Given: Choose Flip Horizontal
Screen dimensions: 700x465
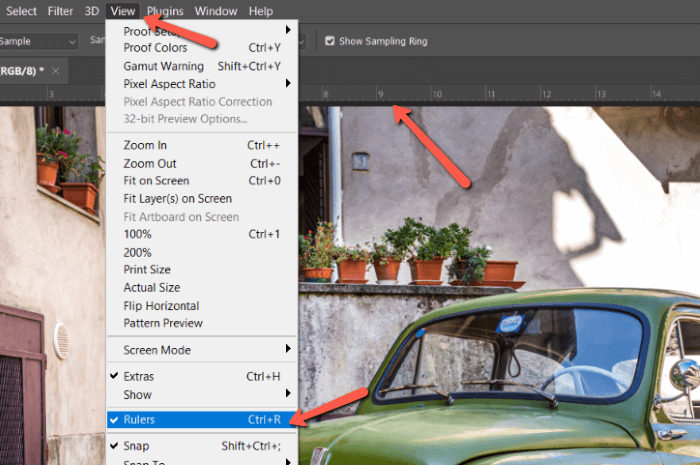Looking at the screenshot, I should coord(161,306).
